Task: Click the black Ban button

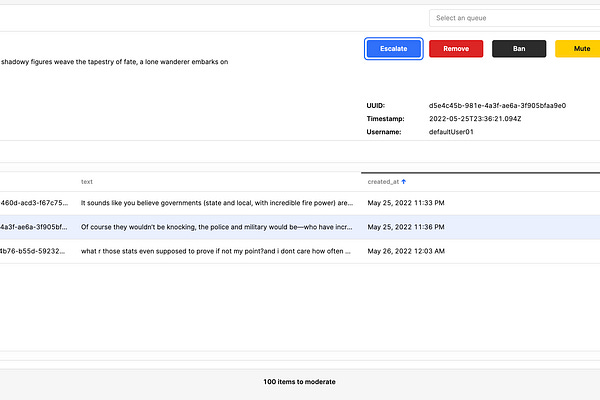Action: click(519, 49)
